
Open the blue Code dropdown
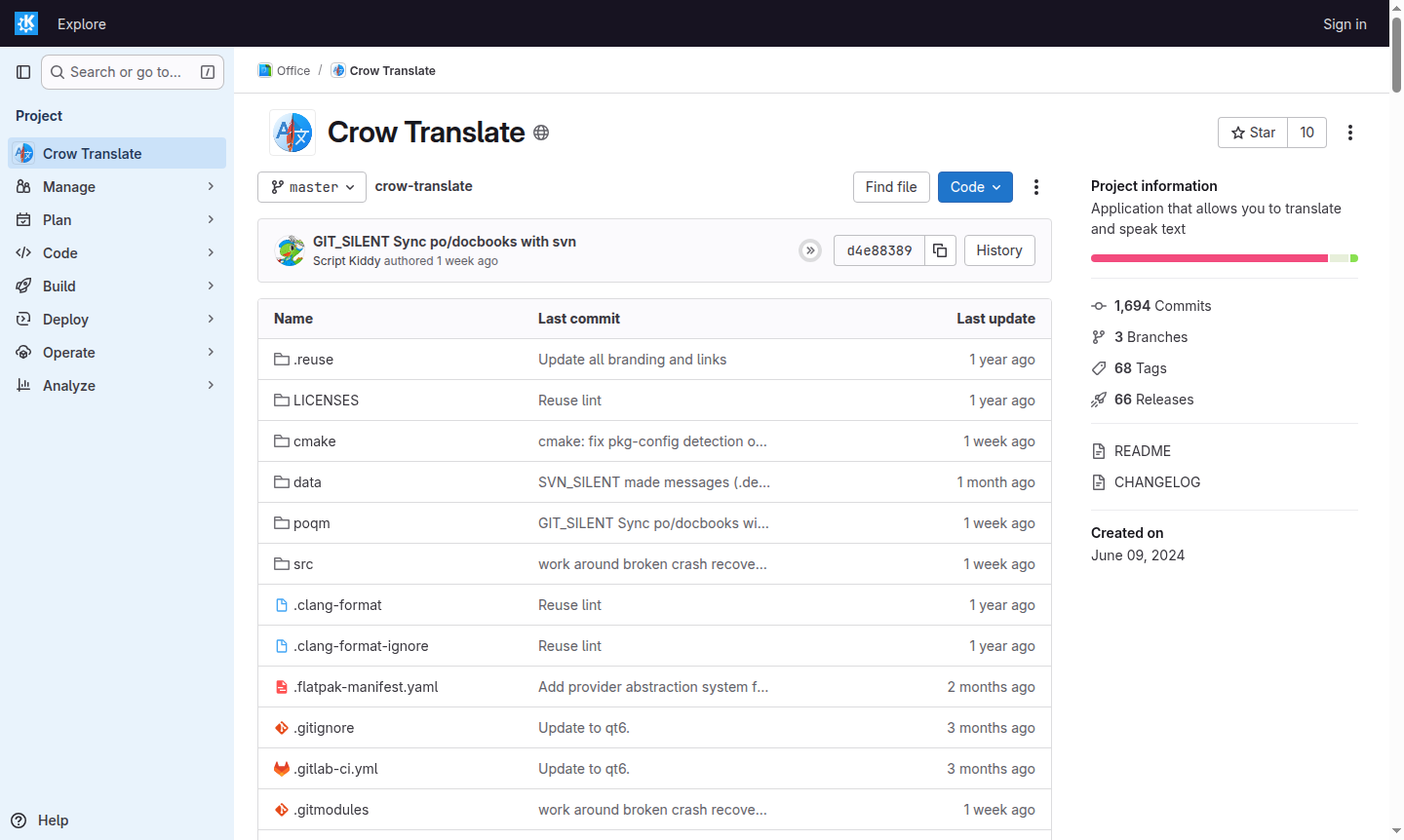975,186
